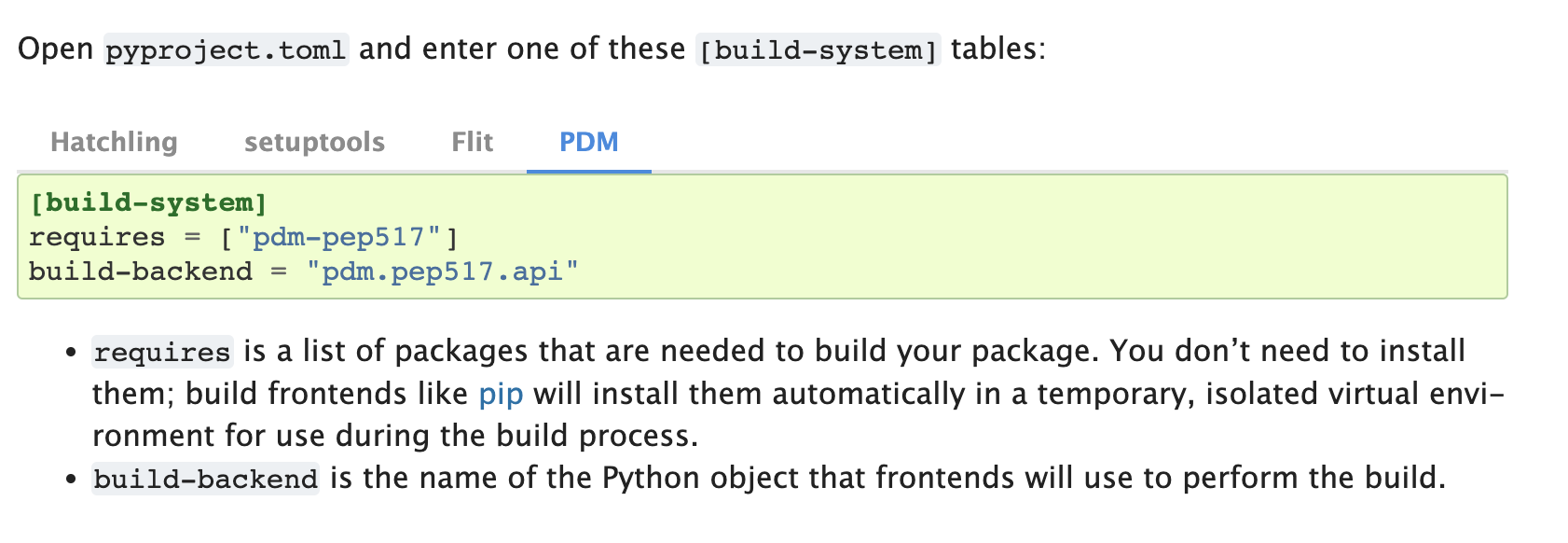Switch to the Hatchling tab
Viewport: 1568px width, 543px height.
(x=114, y=142)
